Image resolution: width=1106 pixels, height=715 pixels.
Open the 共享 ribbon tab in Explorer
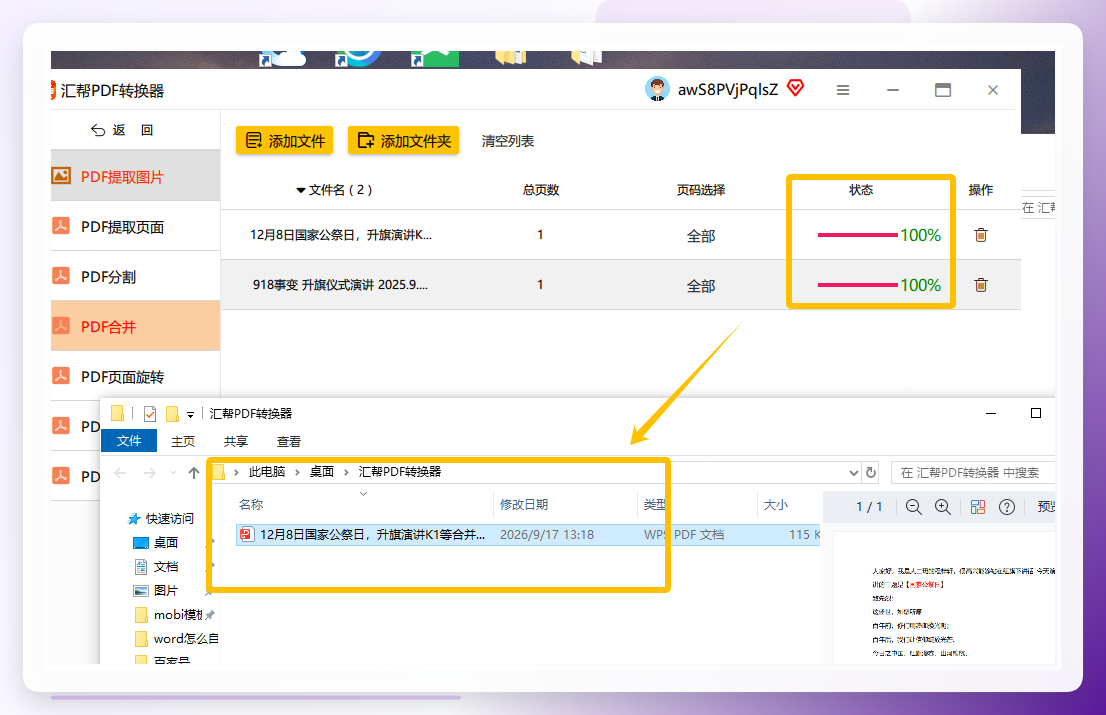click(x=236, y=441)
